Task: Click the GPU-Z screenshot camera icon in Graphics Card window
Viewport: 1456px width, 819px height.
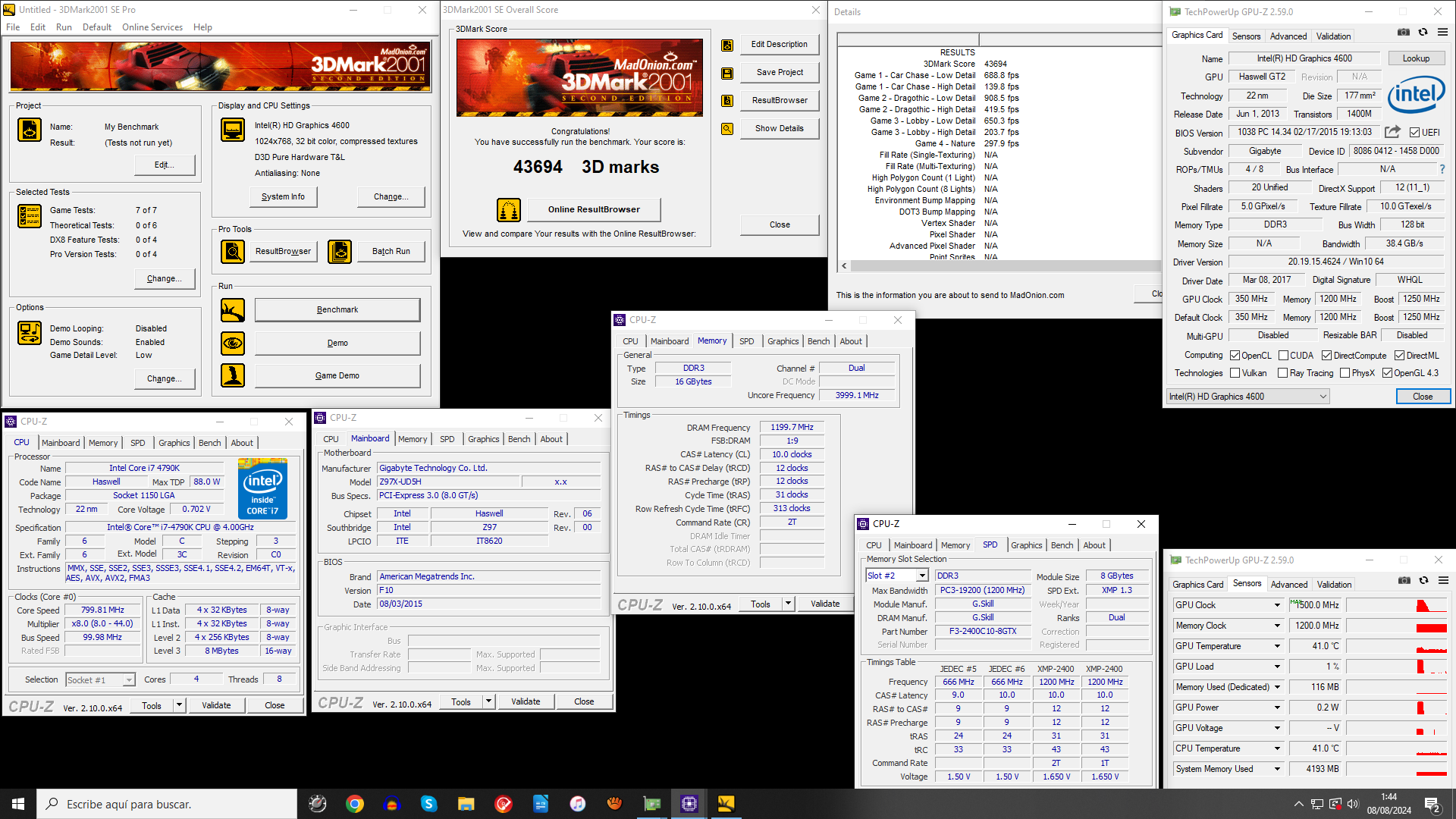Action: tap(1404, 32)
